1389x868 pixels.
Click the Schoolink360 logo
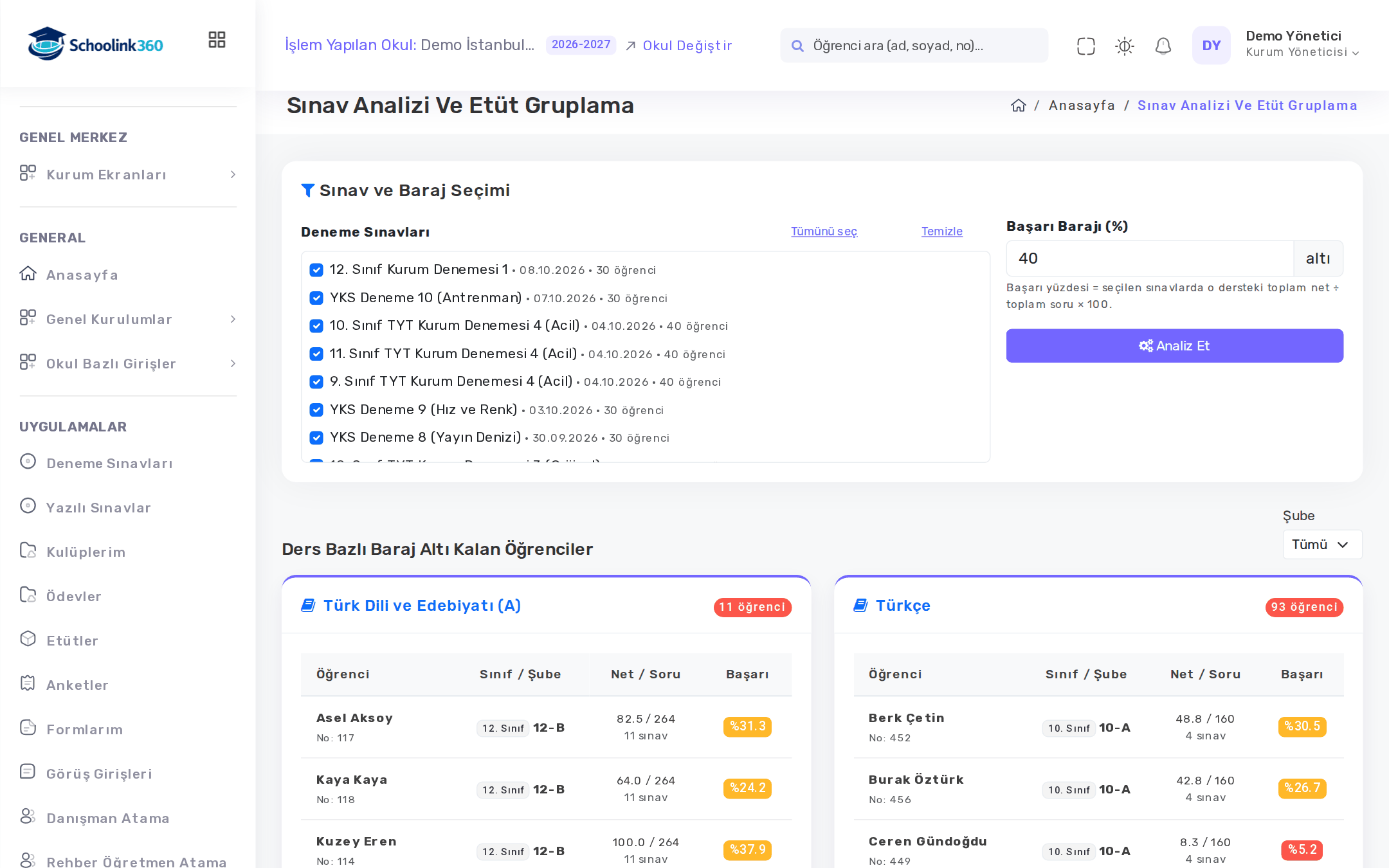pos(95,44)
